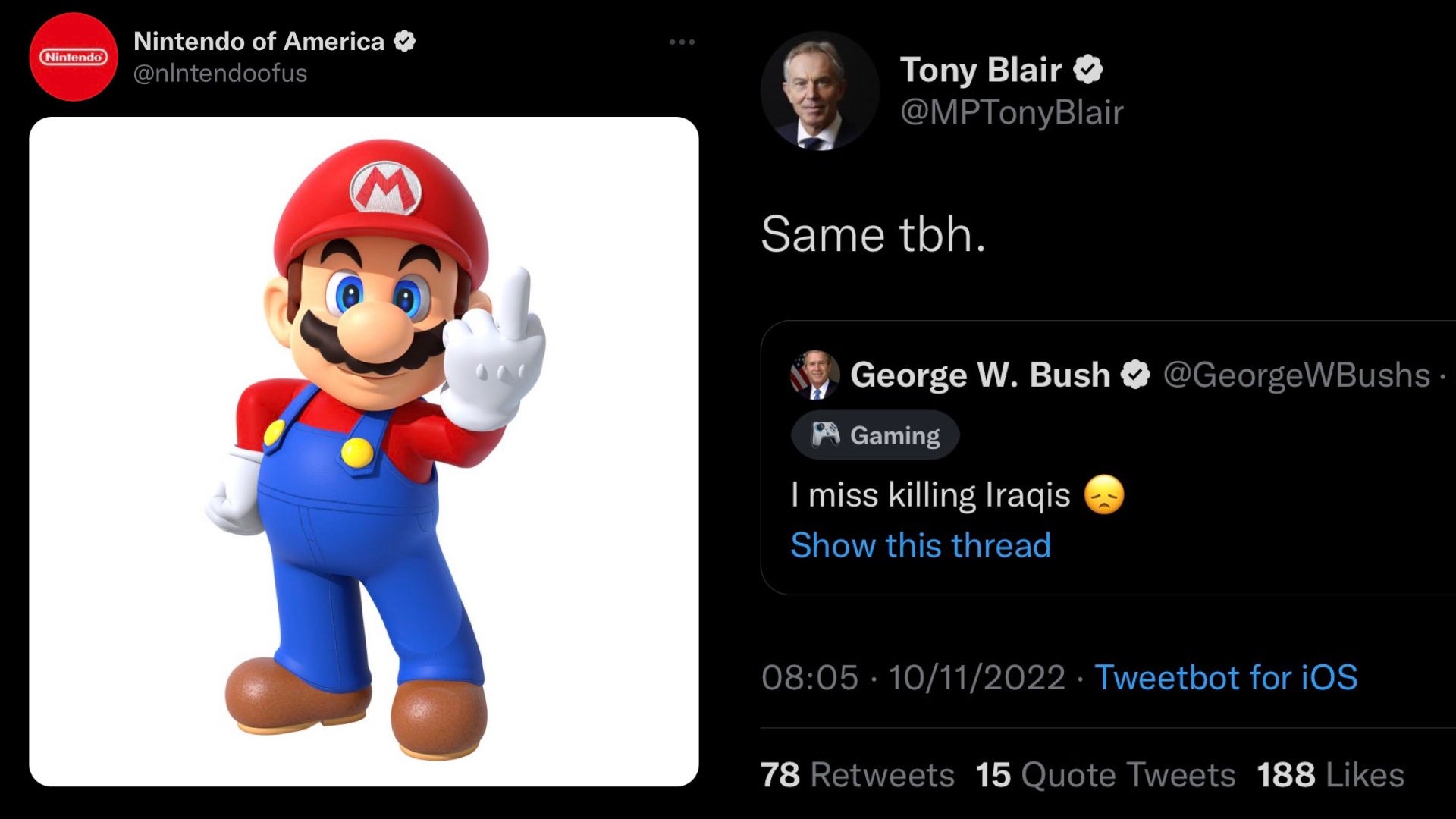This screenshot has height=819, width=1456.
Task: Click verified badge beside George W. Bush
Action: (x=1135, y=375)
